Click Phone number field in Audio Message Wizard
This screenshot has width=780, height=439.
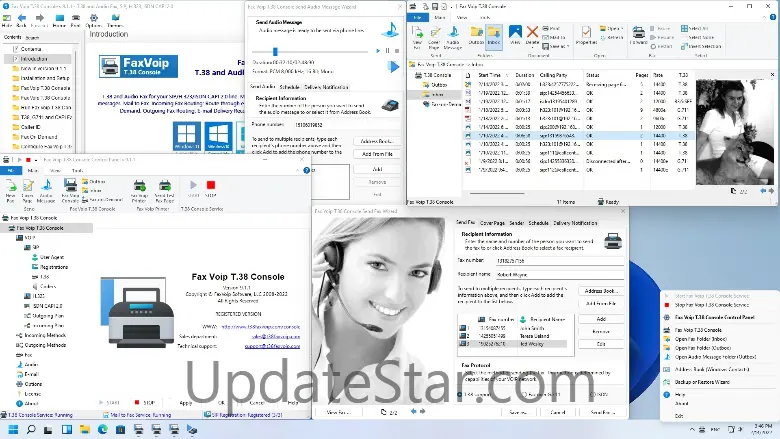click(346, 125)
